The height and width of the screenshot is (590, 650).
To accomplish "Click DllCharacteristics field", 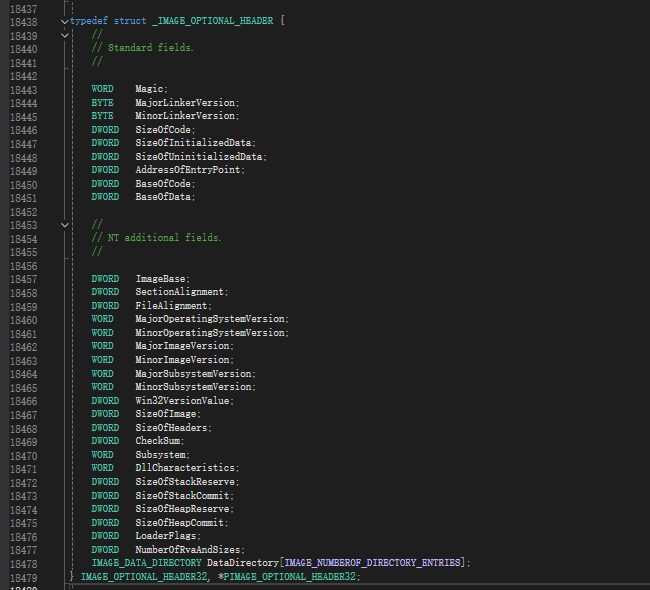I will [x=185, y=468].
